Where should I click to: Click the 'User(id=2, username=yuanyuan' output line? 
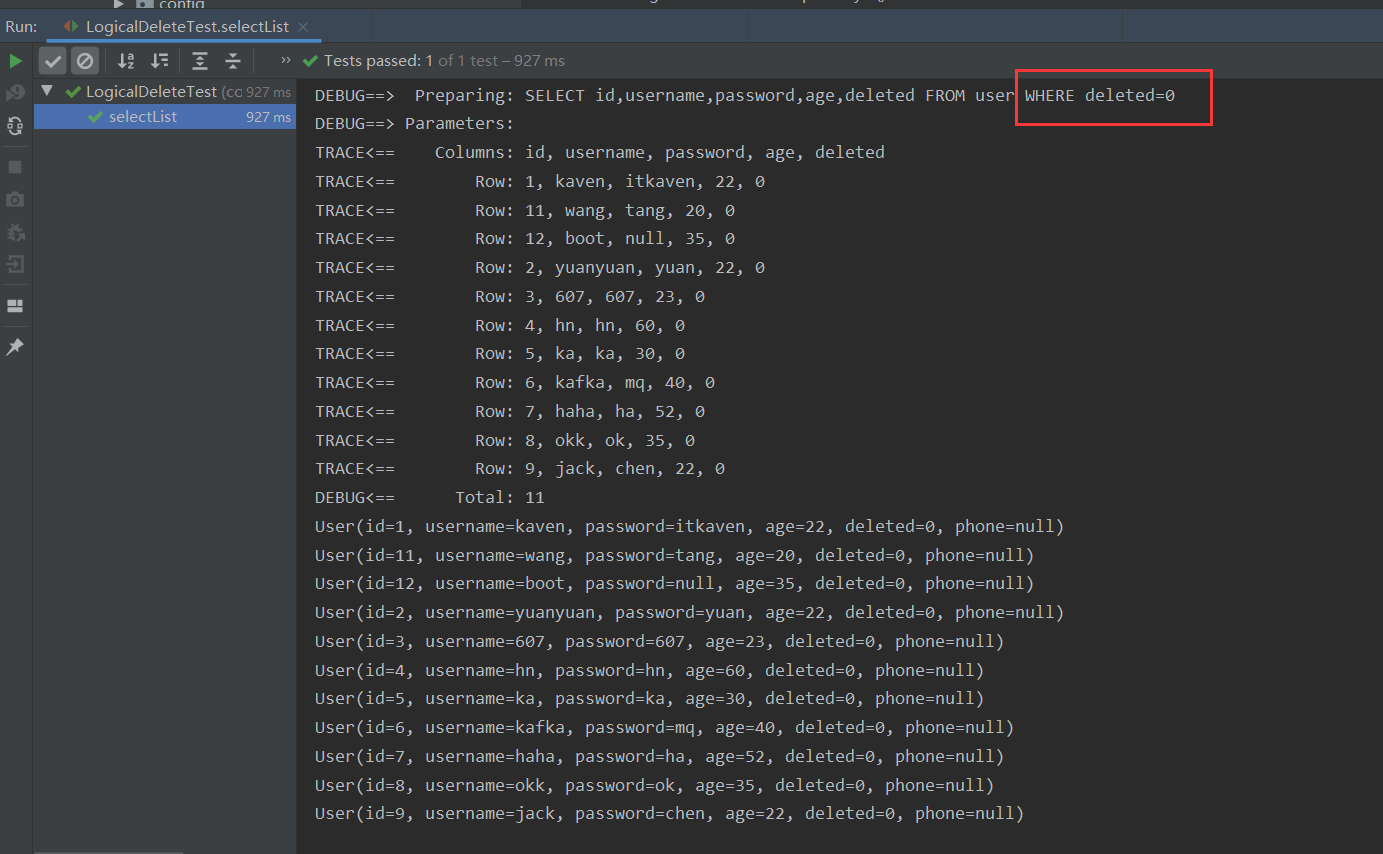690,613
